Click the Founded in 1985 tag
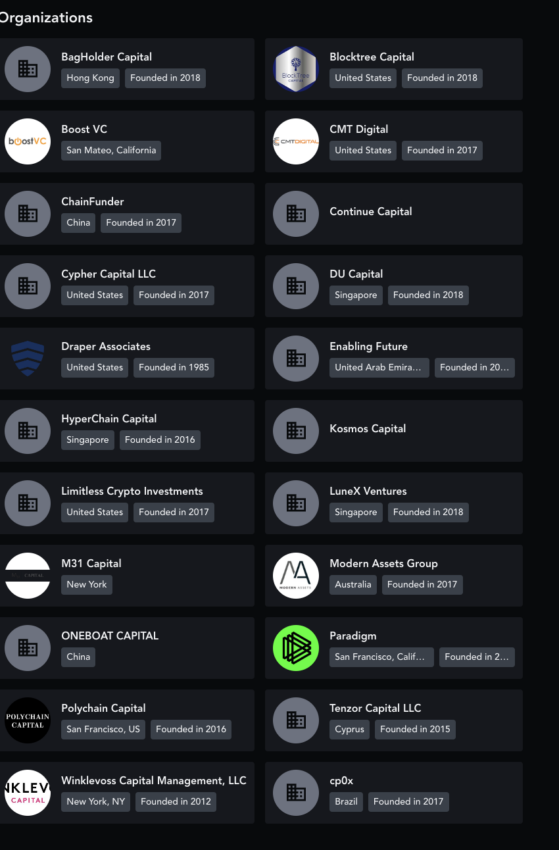 click(174, 367)
